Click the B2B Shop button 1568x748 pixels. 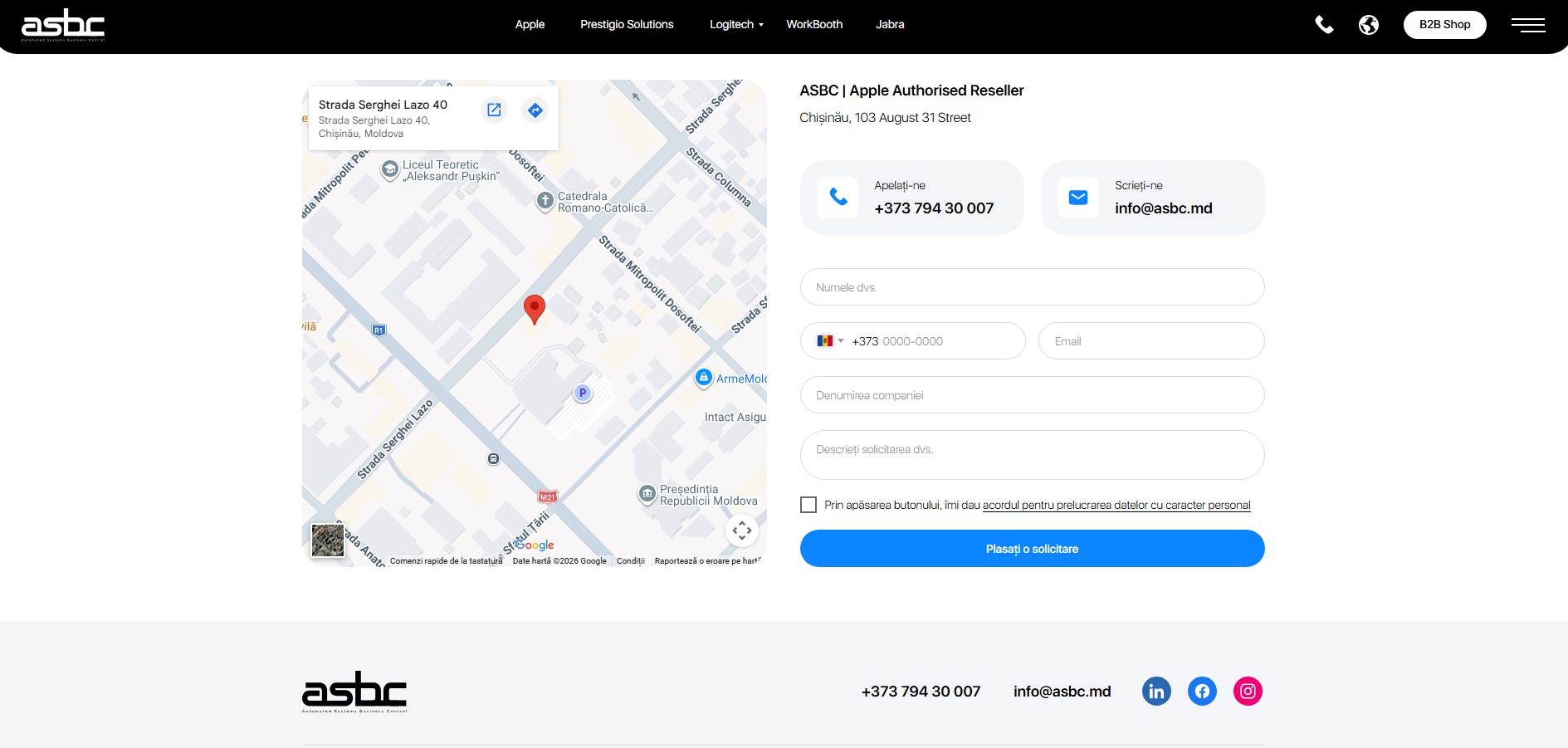pos(1444,25)
